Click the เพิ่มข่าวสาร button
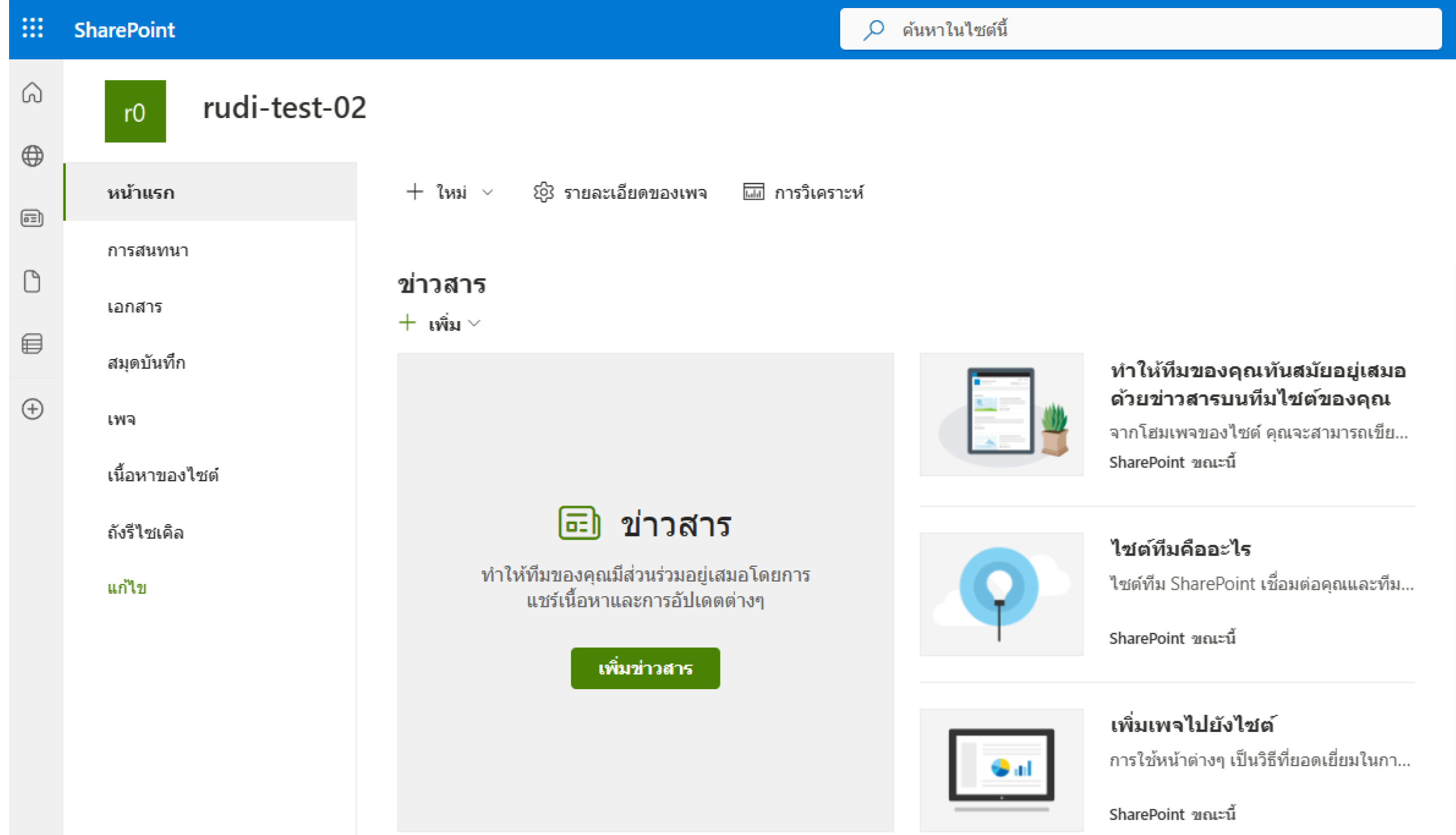The image size is (1456, 835). coord(645,668)
